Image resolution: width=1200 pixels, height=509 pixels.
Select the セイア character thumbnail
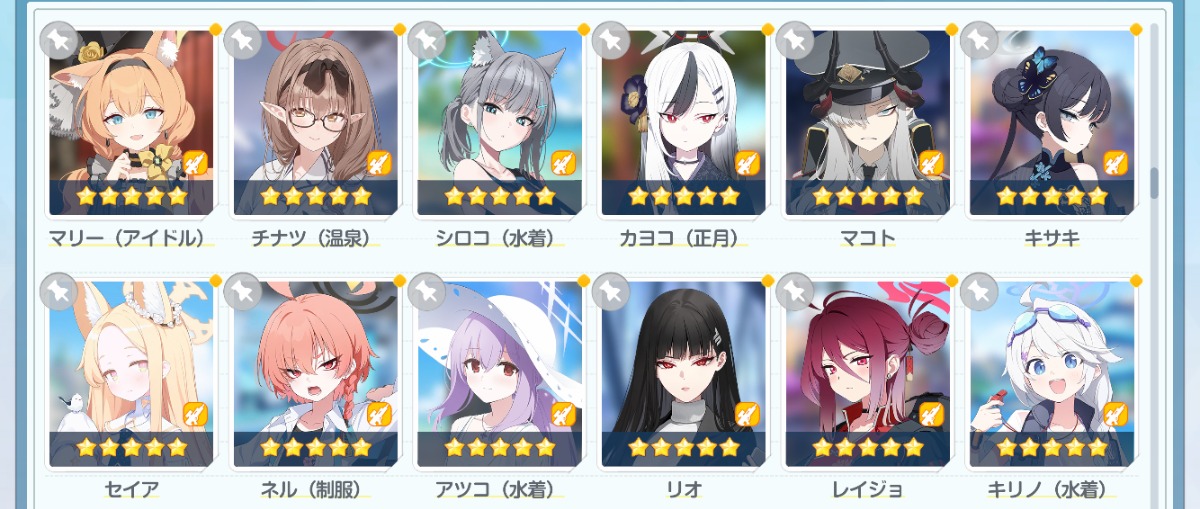(x=130, y=373)
